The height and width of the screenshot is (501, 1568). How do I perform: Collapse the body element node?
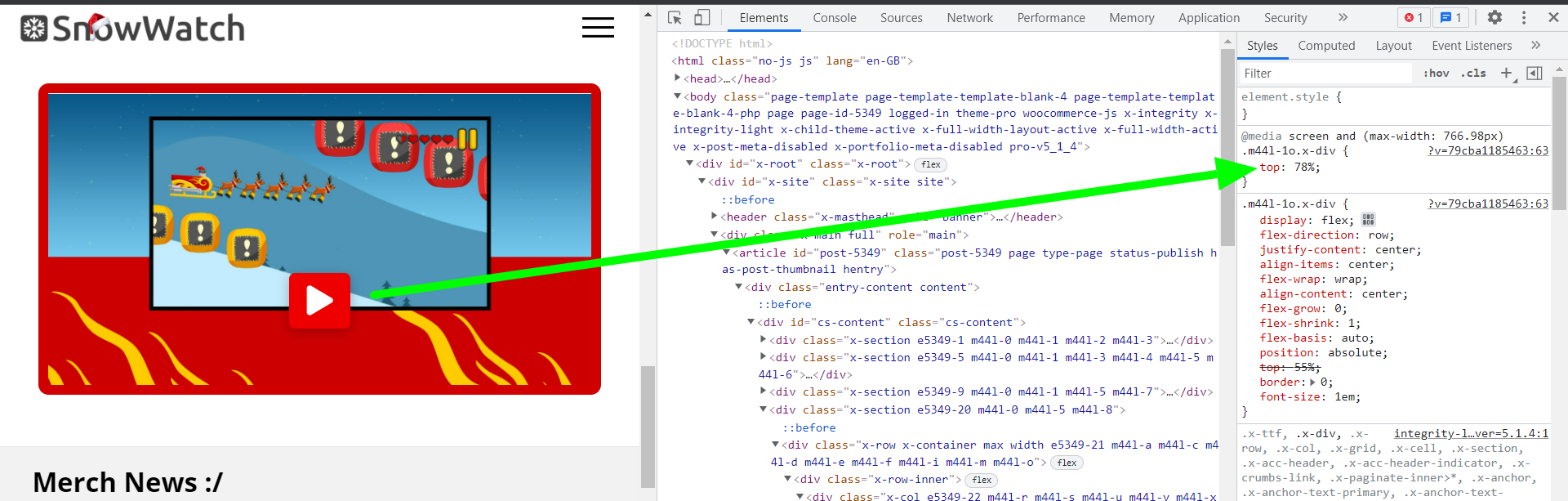[x=677, y=96]
